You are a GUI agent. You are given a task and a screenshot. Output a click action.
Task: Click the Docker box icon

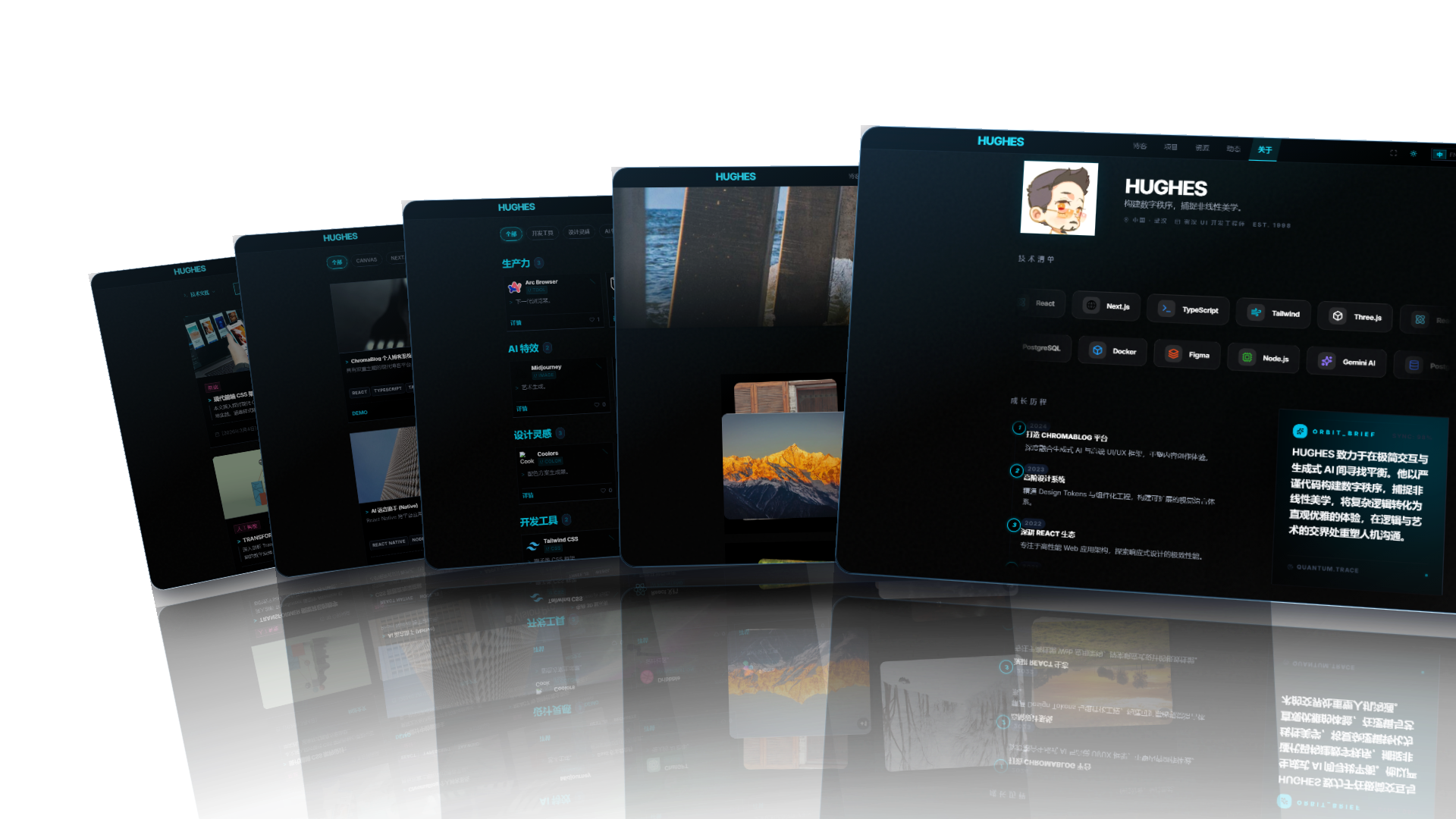tap(1097, 350)
